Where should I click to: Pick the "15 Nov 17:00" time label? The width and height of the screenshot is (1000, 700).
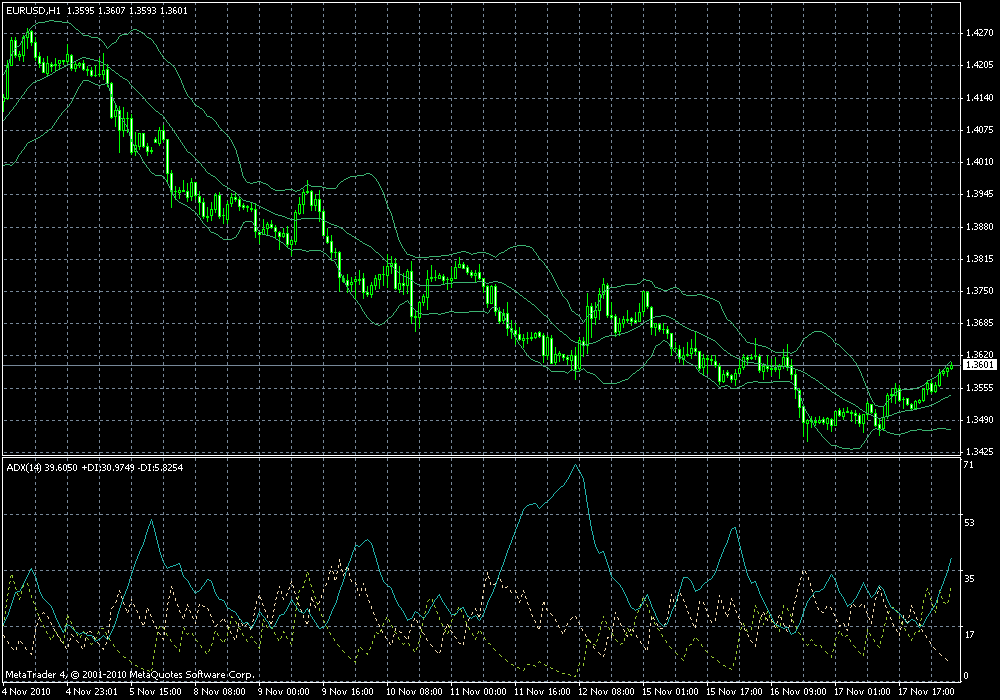click(734, 692)
